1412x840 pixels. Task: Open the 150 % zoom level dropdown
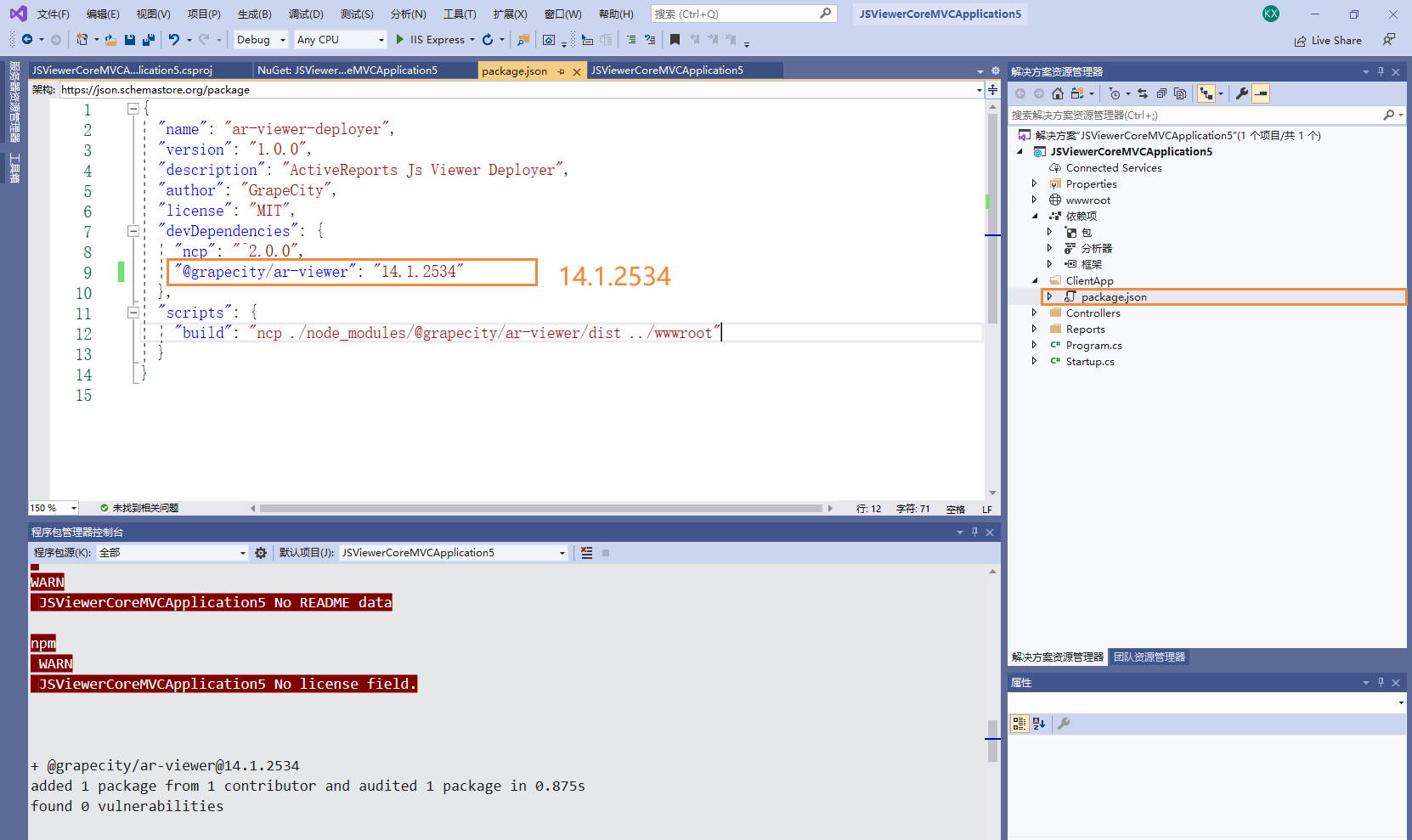pyautogui.click(x=54, y=508)
